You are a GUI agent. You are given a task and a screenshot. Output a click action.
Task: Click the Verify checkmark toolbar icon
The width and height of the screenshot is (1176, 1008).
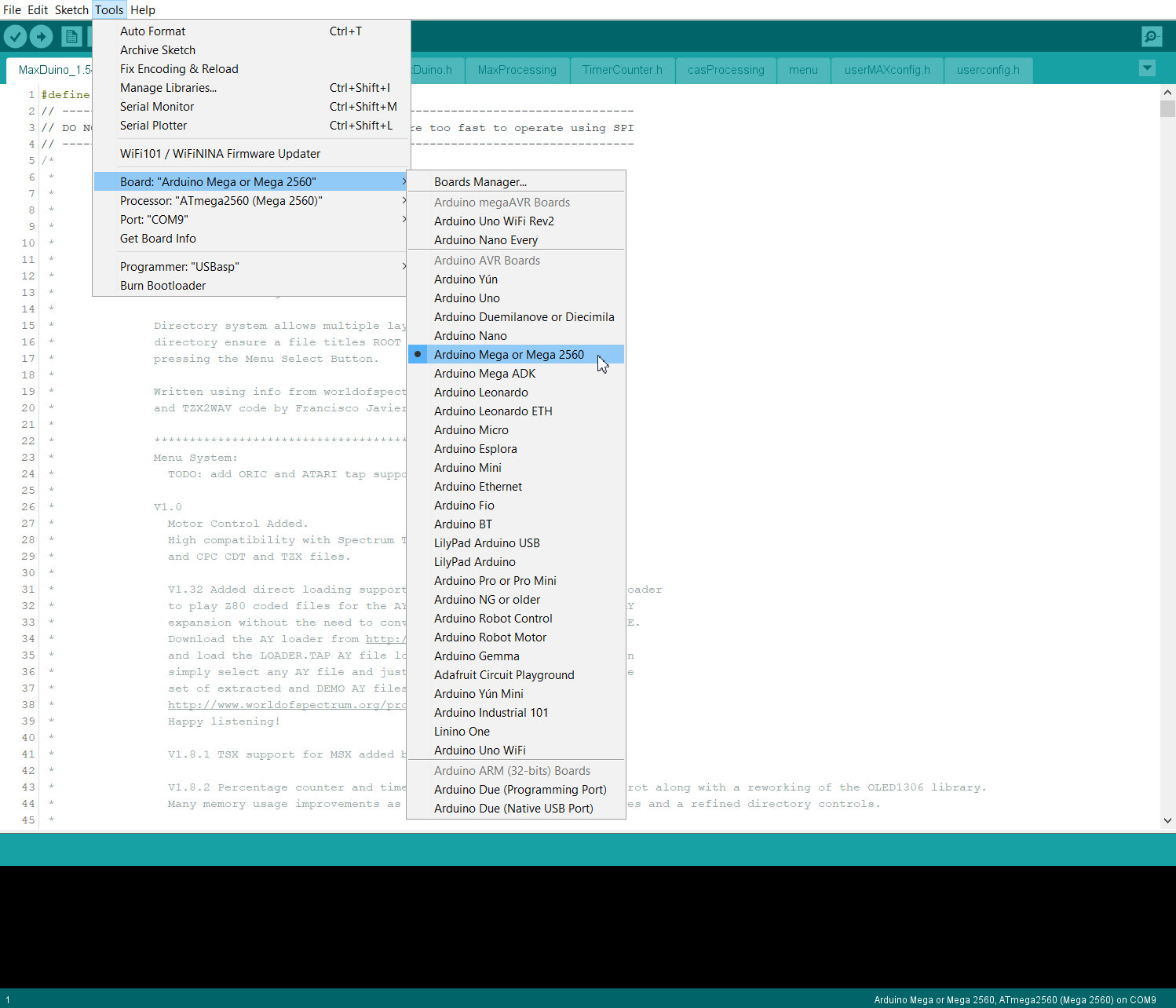pos(16,36)
